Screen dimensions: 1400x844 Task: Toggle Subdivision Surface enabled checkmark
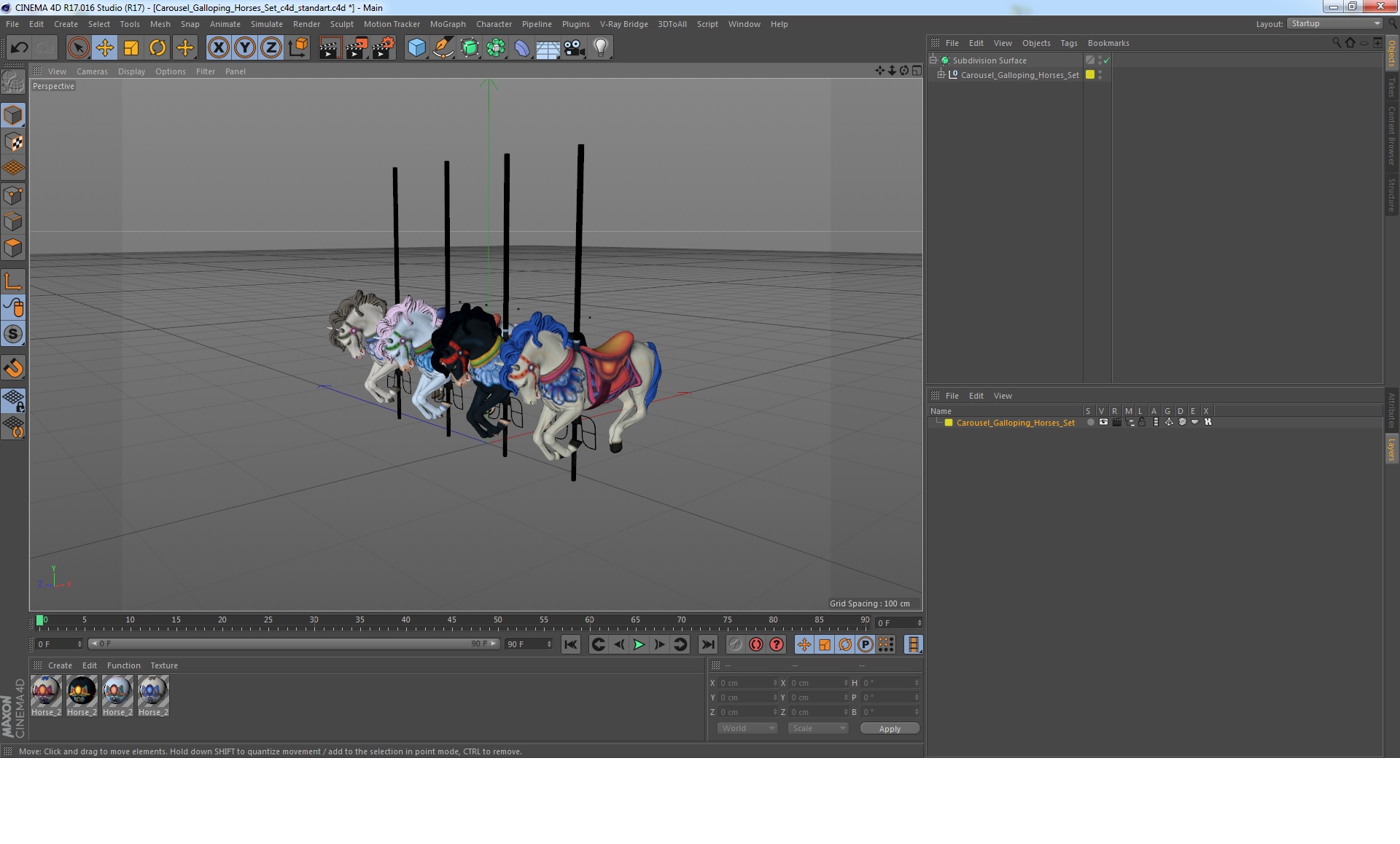1107,60
